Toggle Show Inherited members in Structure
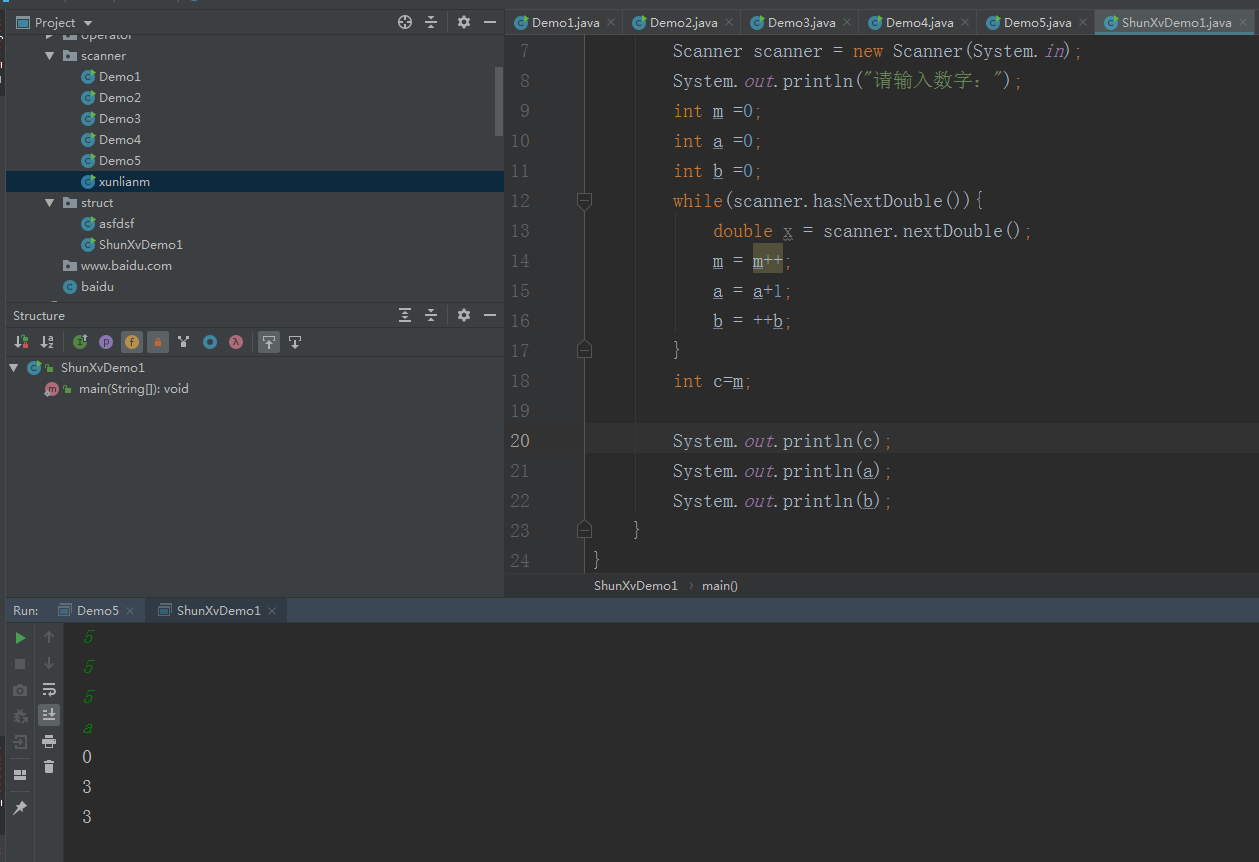The image size is (1259, 862). point(80,342)
